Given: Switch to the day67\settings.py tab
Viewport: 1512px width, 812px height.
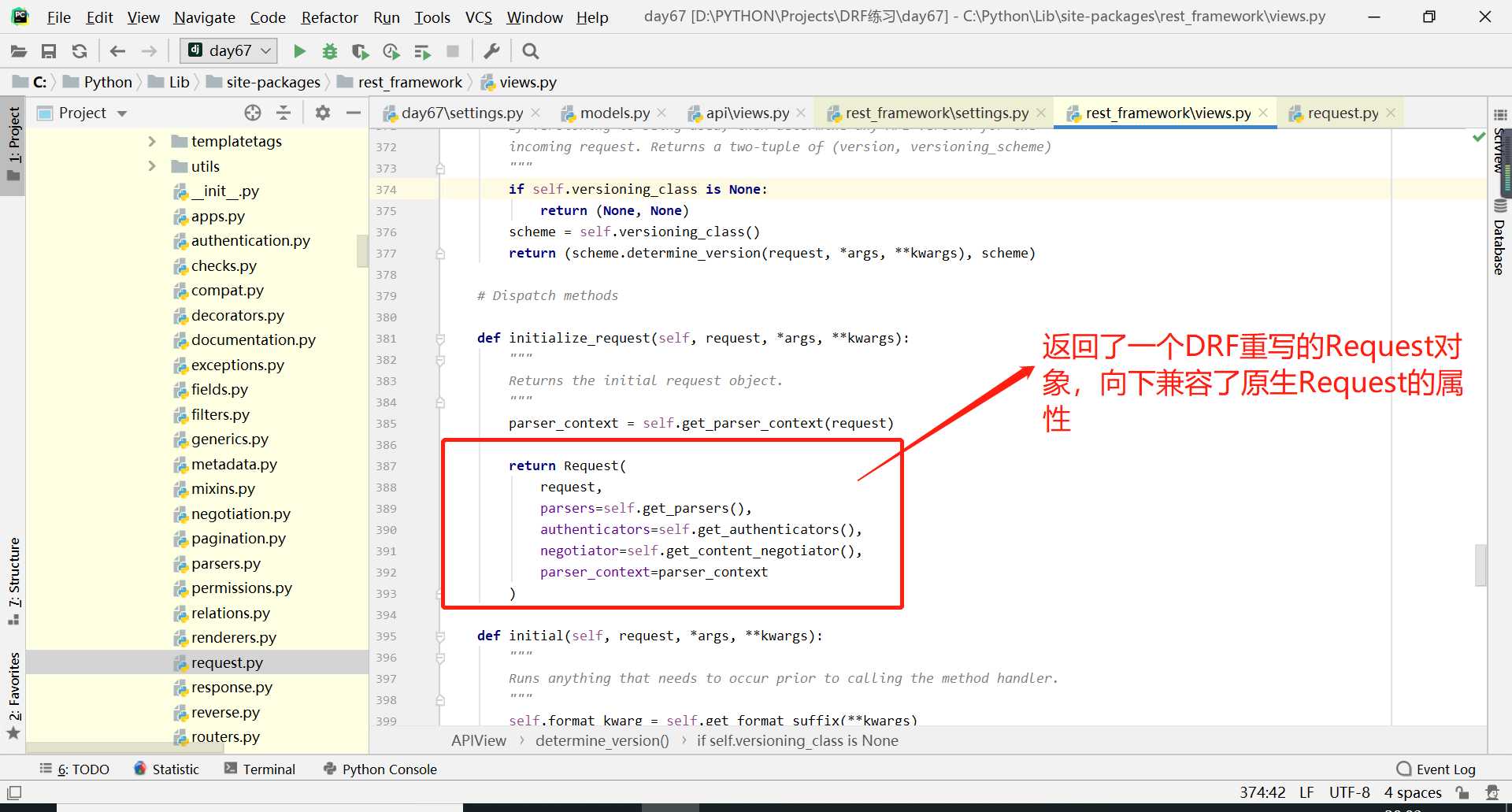Looking at the screenshot, I should [461, 113].
